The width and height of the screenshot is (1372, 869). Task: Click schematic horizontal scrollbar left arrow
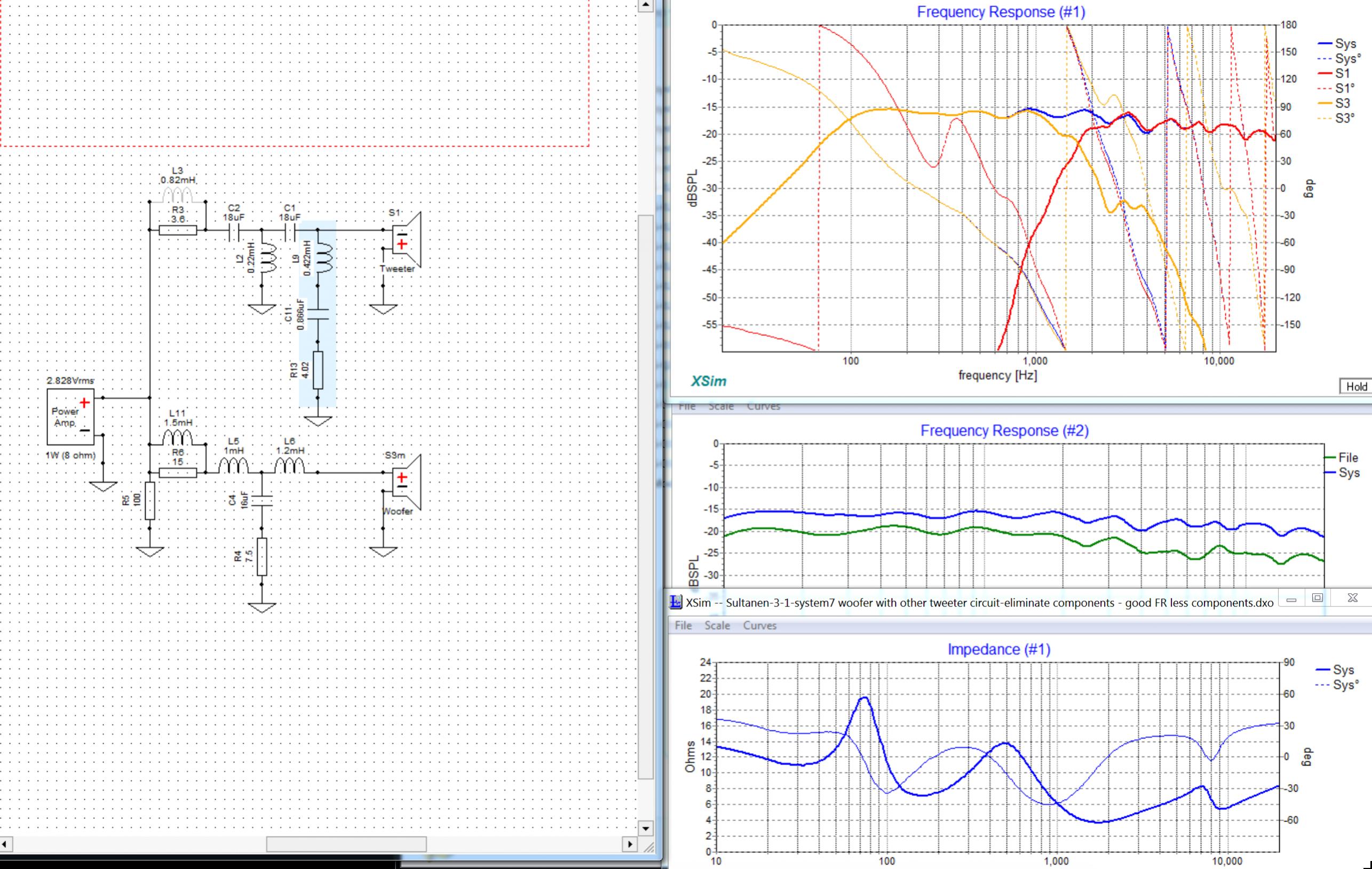click(5, 844)
